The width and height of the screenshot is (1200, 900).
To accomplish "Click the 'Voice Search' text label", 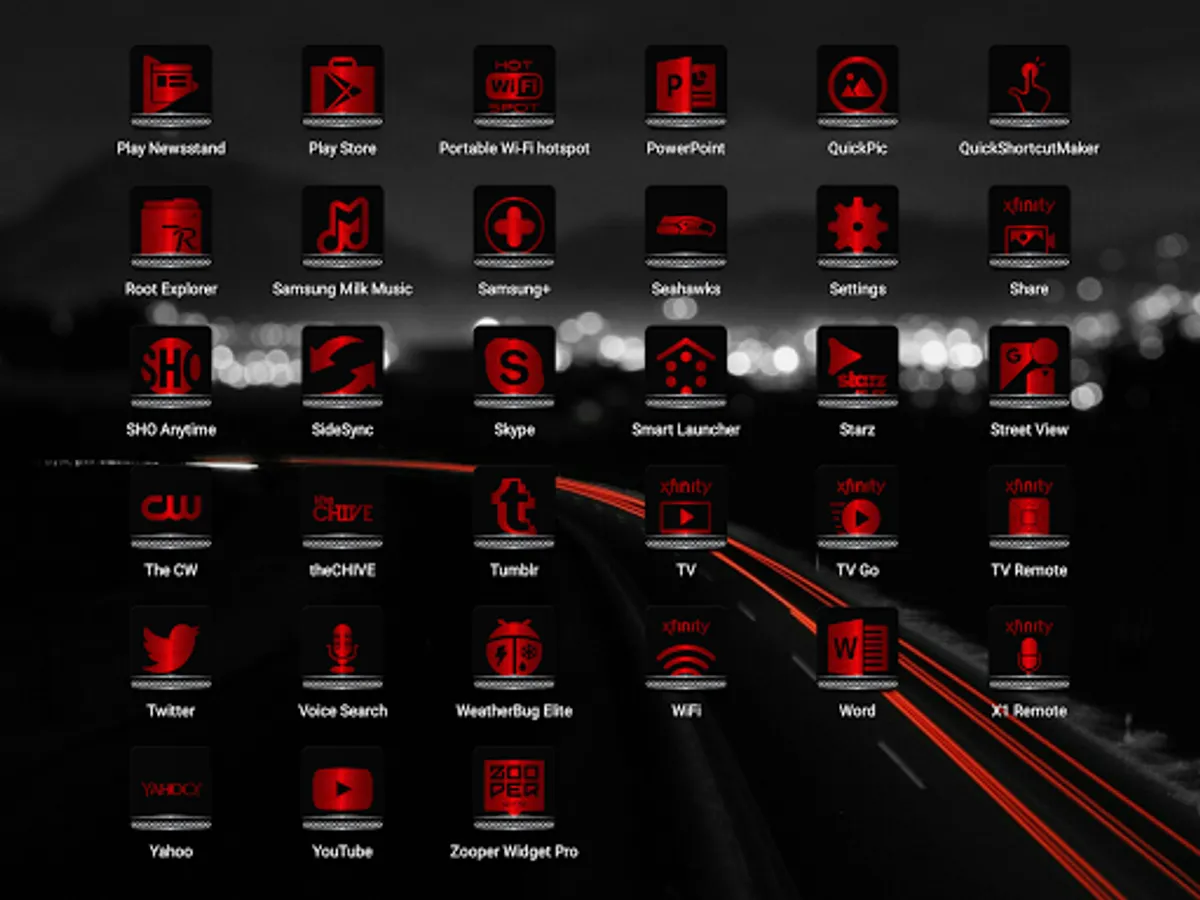I will (342, 711).
